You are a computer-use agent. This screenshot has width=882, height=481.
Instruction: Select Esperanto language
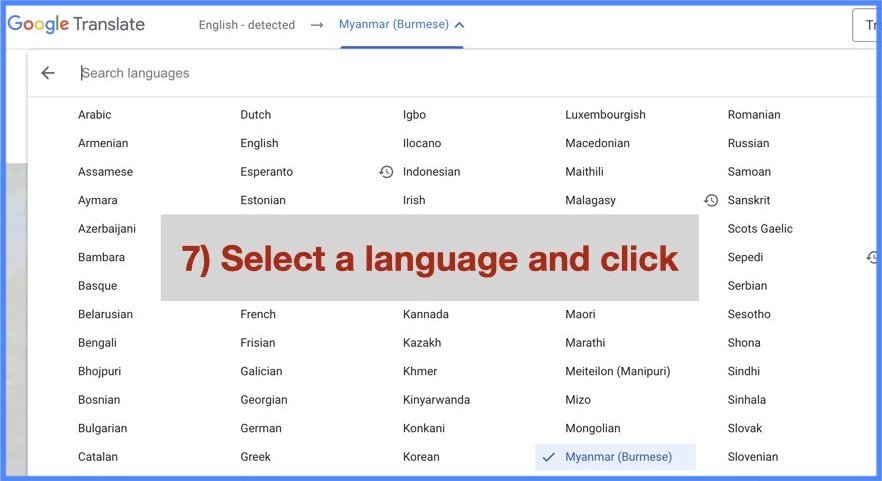[x=267, y=172]
